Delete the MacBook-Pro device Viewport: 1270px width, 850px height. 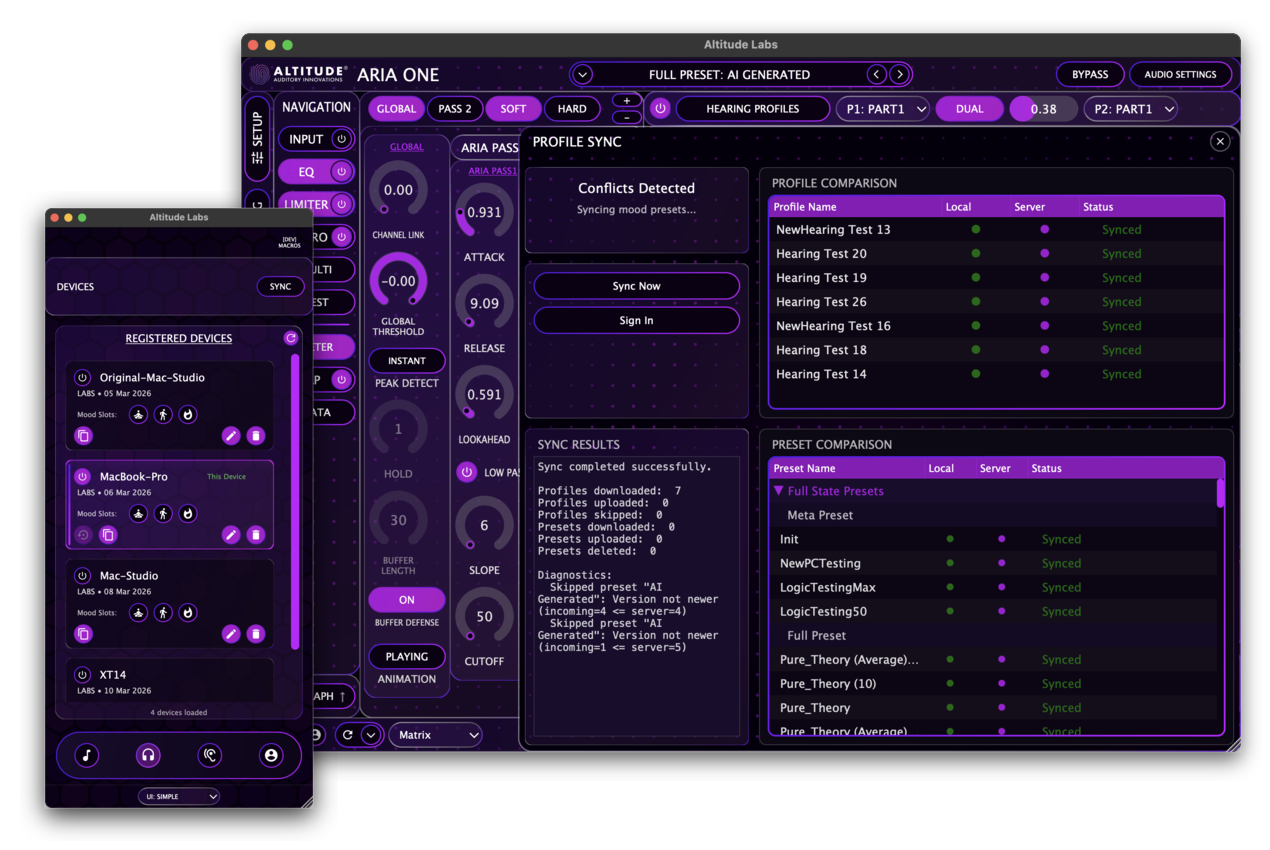click(256, 535)
